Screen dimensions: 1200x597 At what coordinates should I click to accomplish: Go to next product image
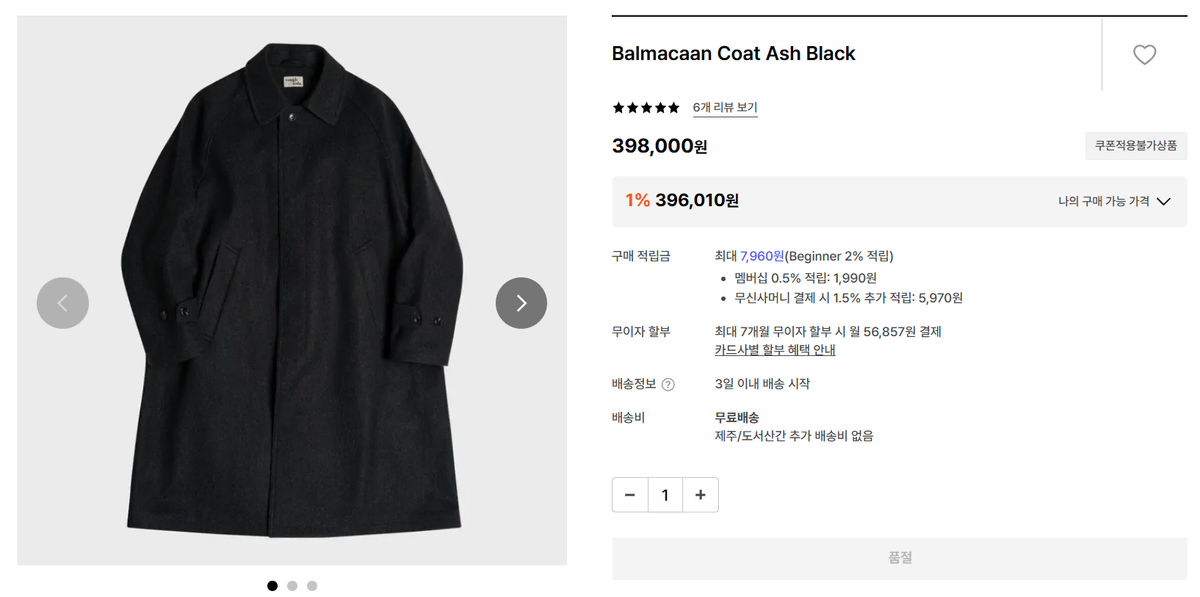521,303
